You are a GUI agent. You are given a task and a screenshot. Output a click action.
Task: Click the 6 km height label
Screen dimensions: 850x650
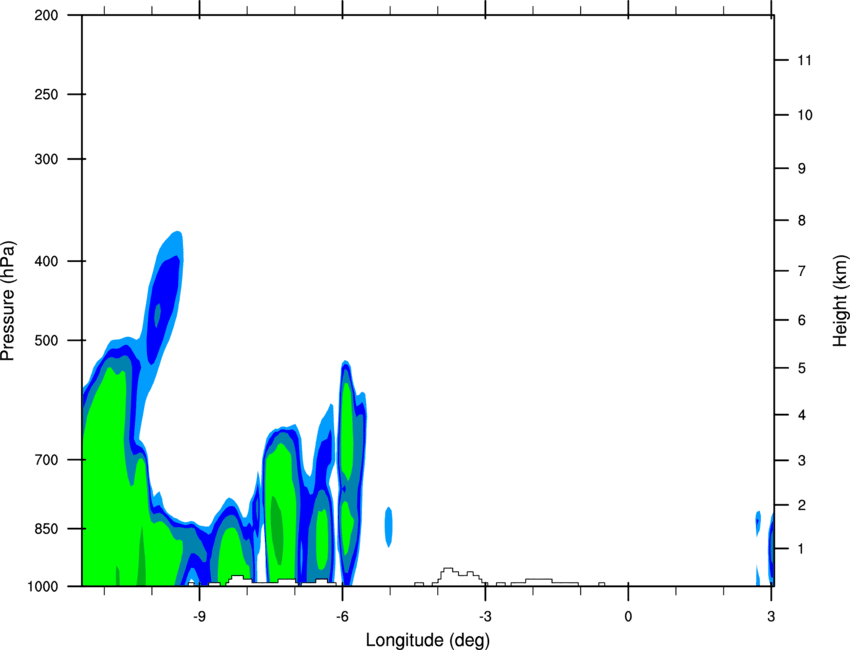[802, 320]
